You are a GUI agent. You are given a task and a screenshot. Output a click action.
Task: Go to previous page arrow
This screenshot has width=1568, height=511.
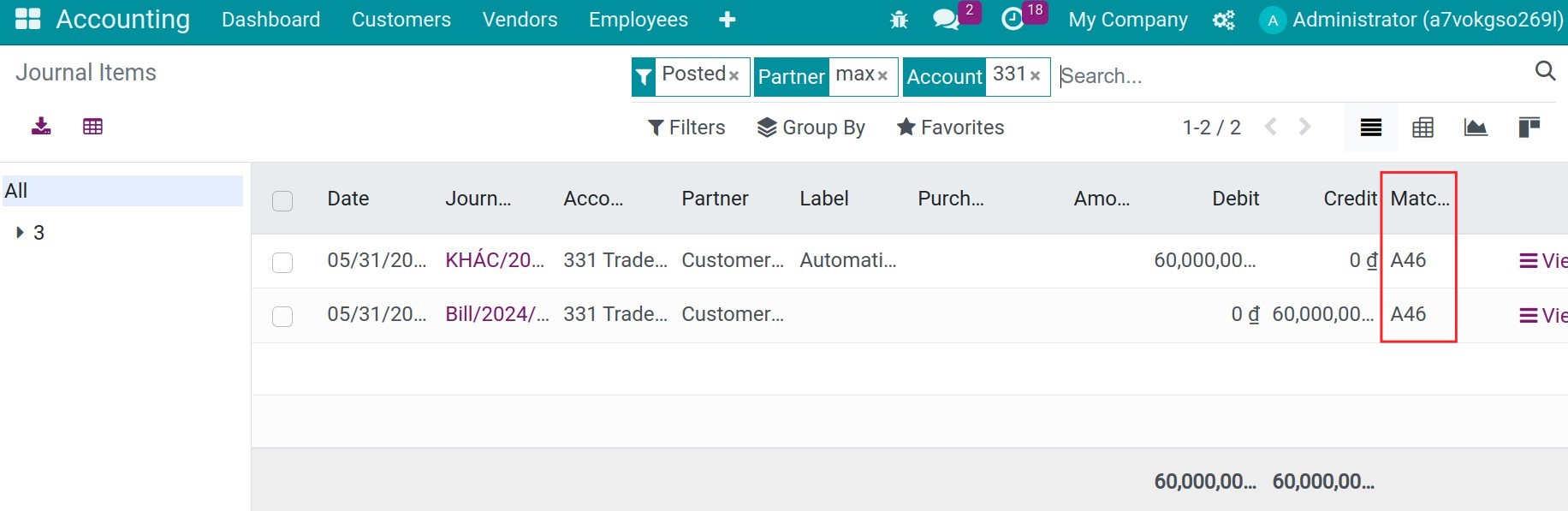[x=1271, y=127]
